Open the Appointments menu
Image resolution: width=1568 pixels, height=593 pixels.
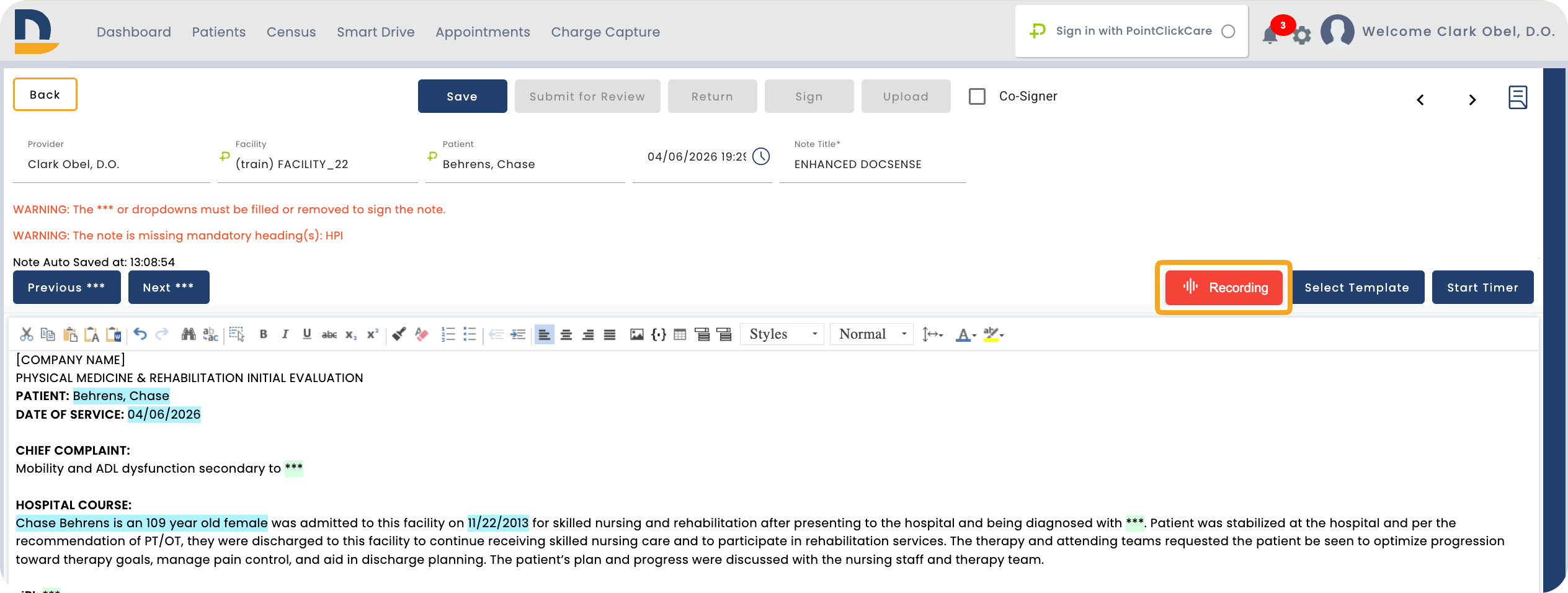pyautogui.click(x=483, y=32)
